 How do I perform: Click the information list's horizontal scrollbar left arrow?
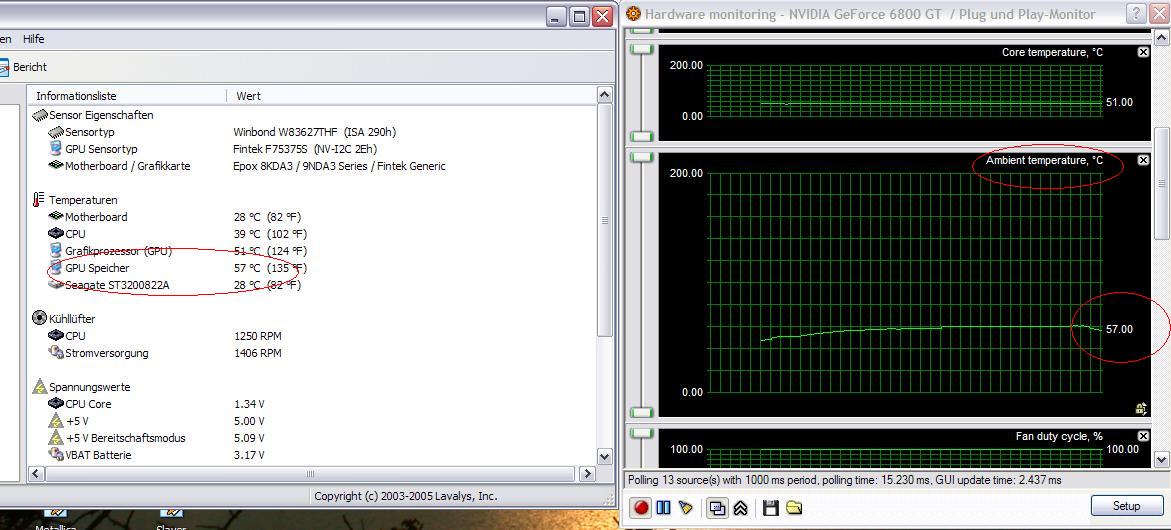click(36, 473)
